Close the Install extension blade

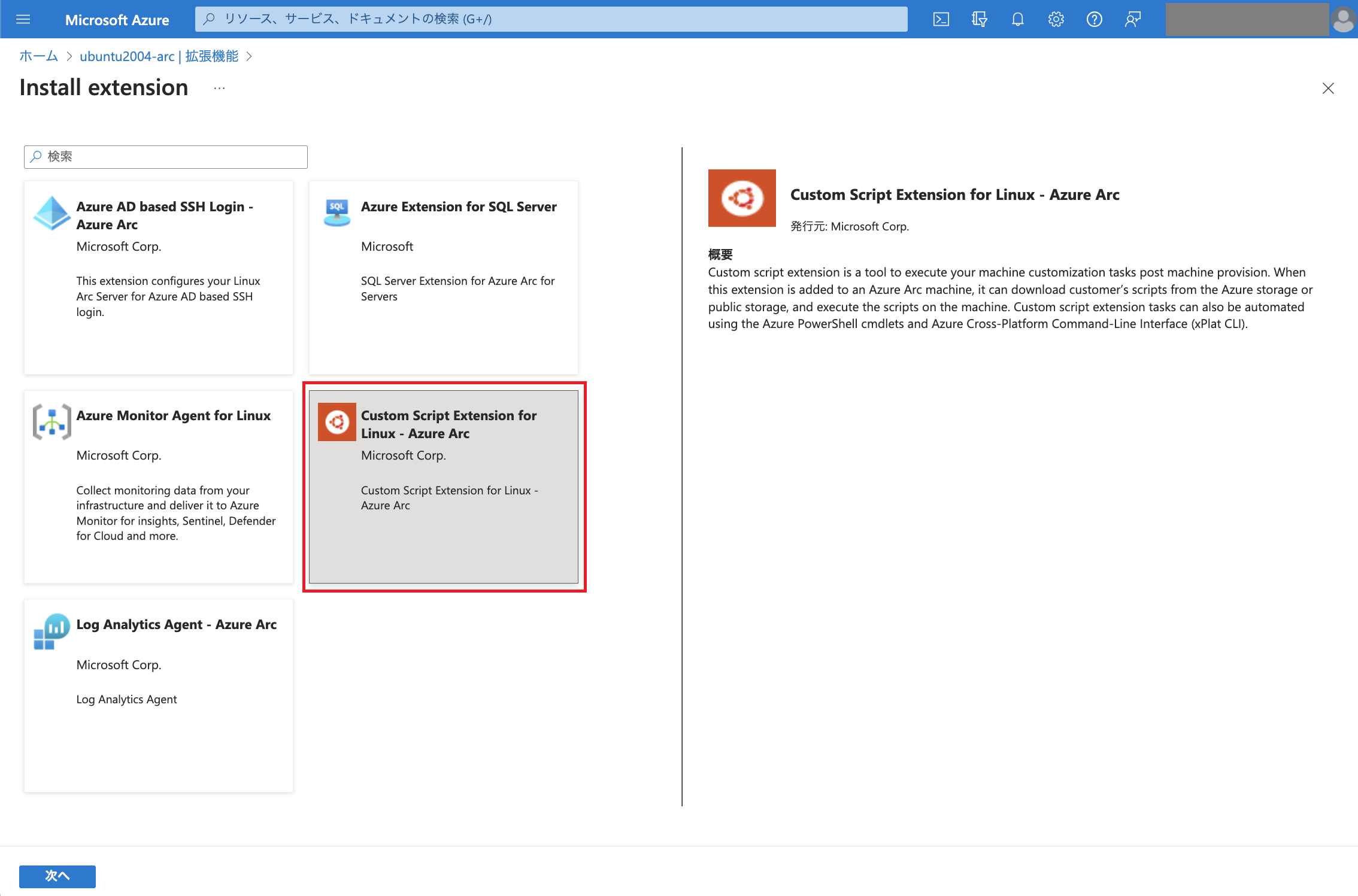(x=1328, y=89)
